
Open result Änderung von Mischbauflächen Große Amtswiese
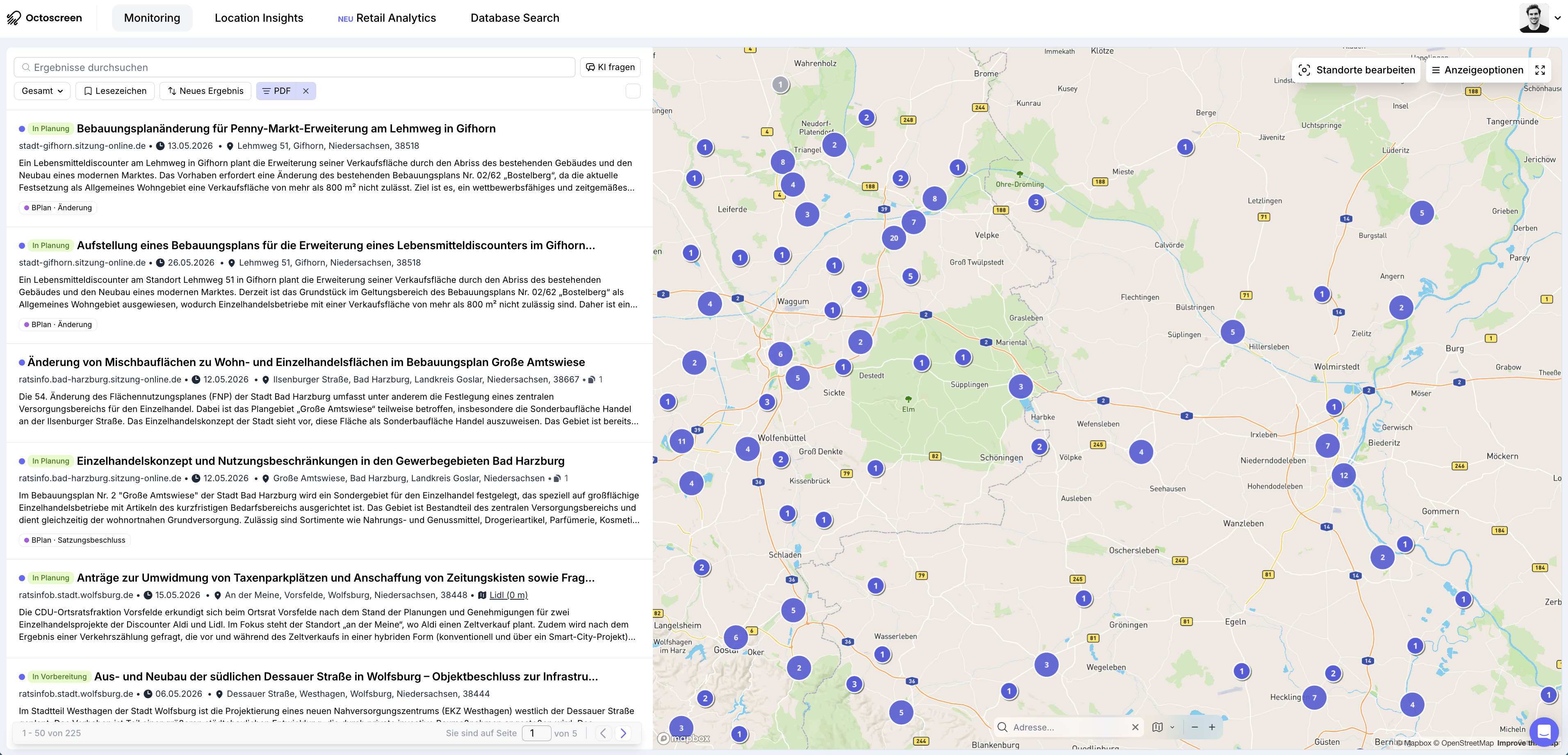coord(306,362)
